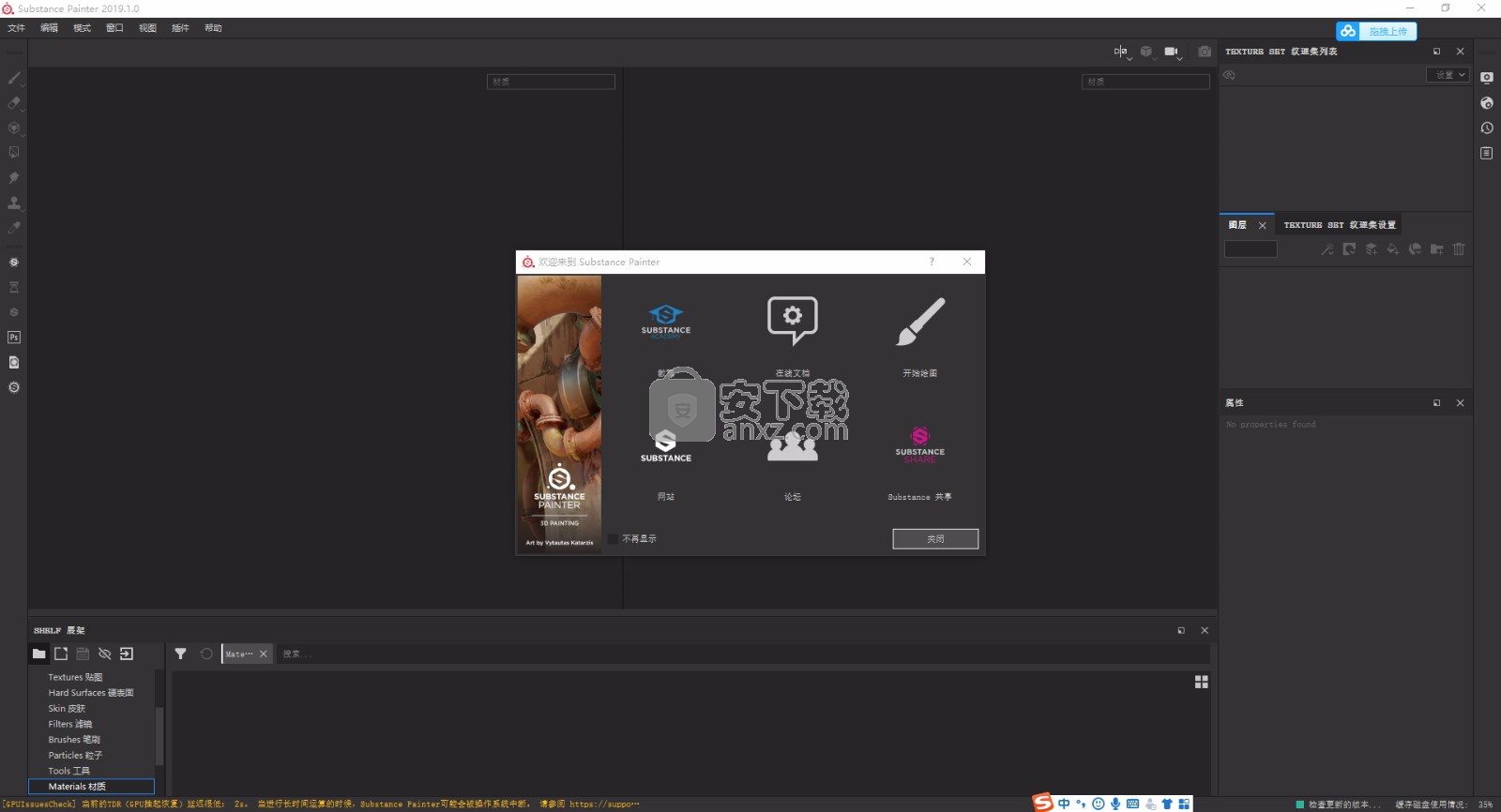Open the 设置 dropdown in Texture Set list
Viewport: 1501px width, 812px height.
click(x=1448, y=75)
